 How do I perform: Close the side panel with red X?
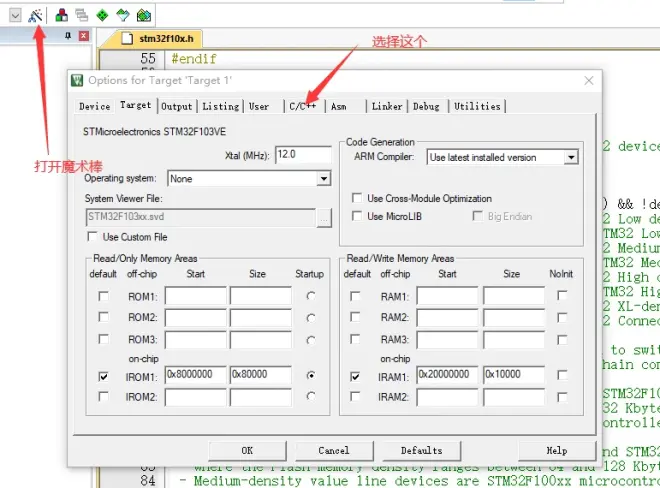[x=84, y=36]
